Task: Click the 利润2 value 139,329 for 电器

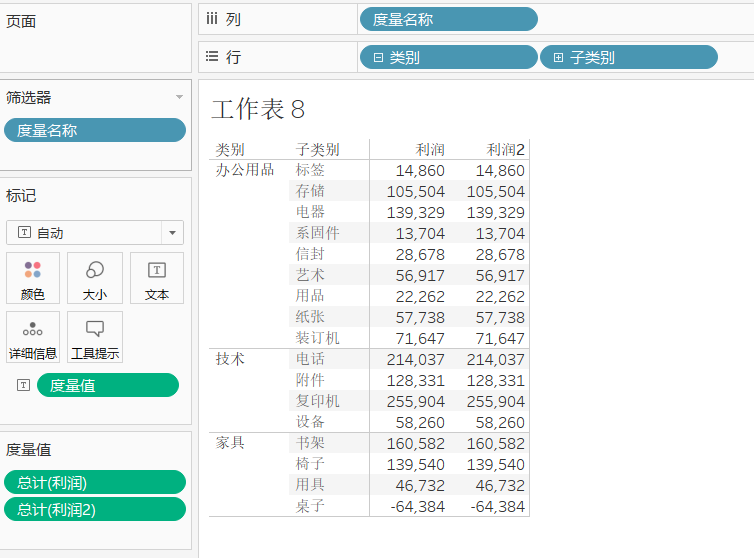Action: tap(496, 213)
